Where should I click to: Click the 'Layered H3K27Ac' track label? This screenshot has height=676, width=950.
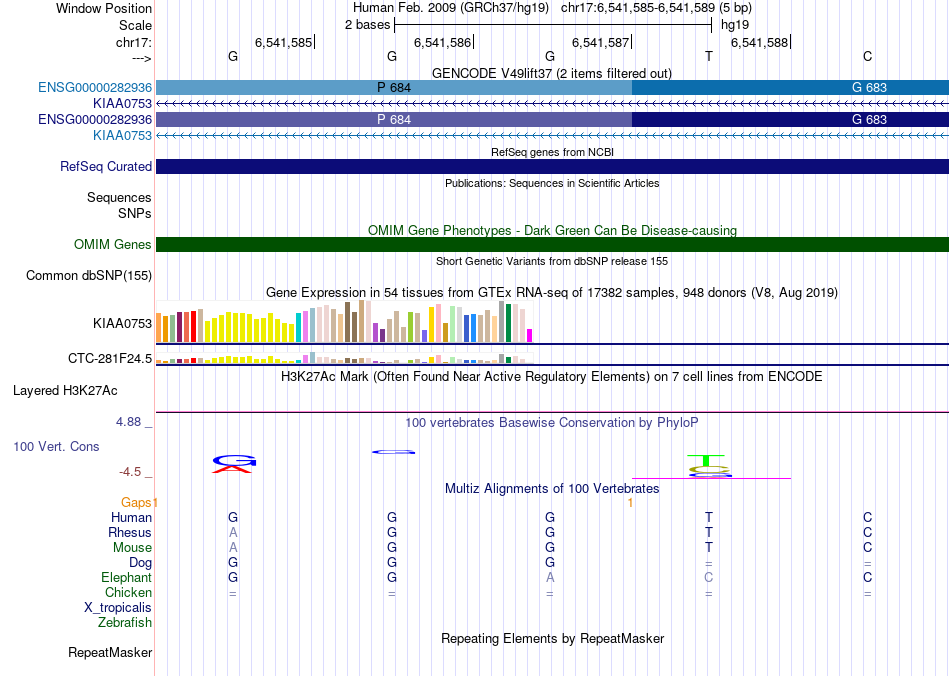tap(65, 391)
